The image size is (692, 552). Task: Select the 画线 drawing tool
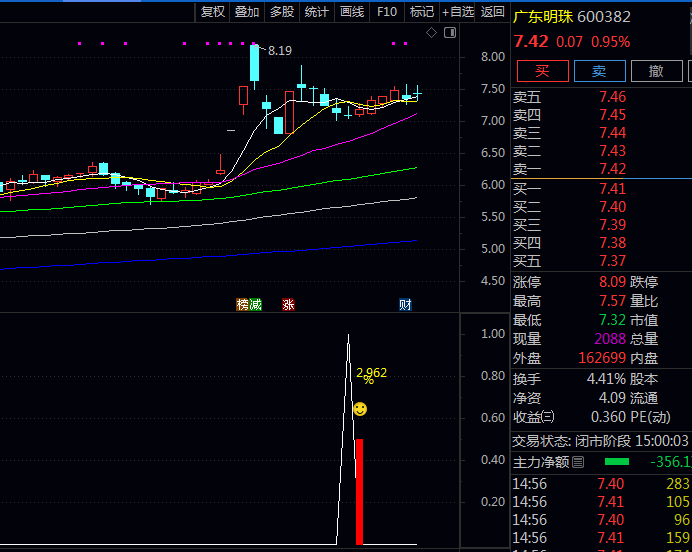click(x=352, y=12)
